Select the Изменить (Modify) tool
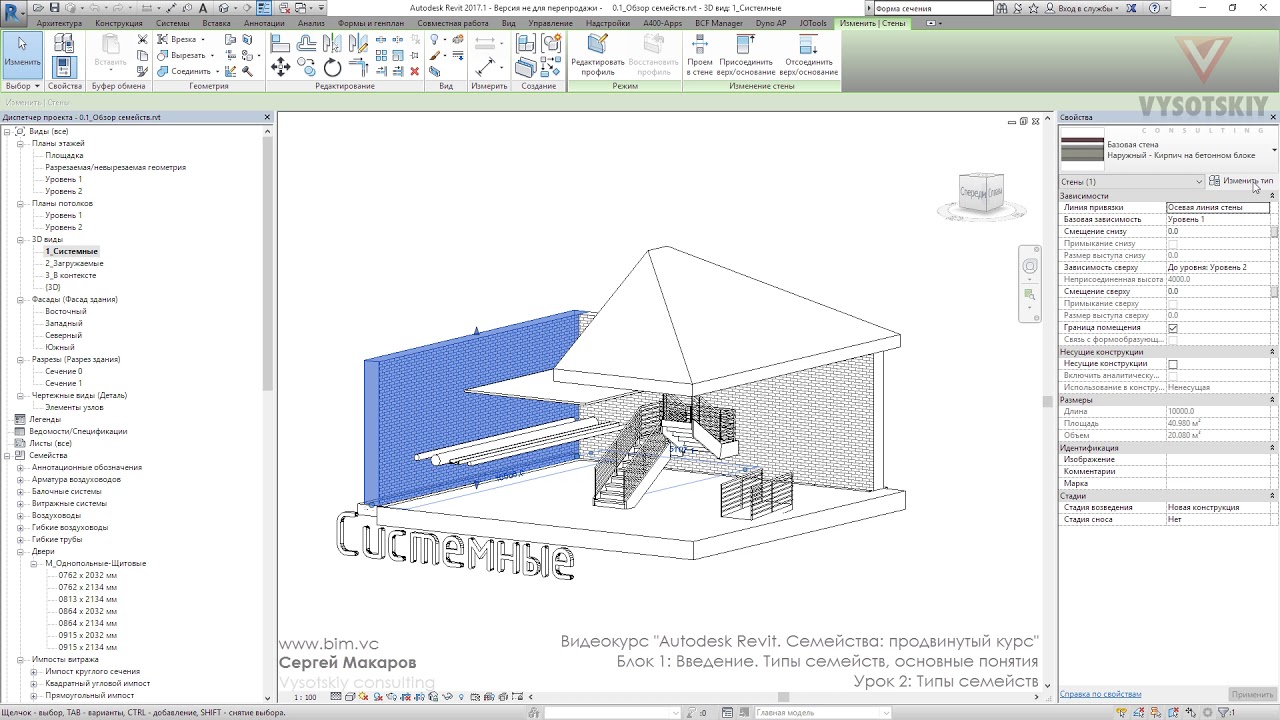Viewport: 1280px width, 720px height. pyautogui.click(x=22, y=54)
